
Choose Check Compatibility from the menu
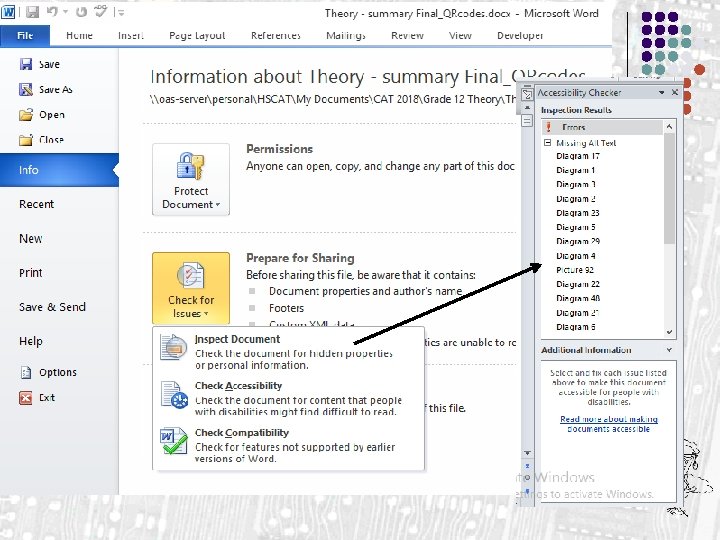(288, 445)
